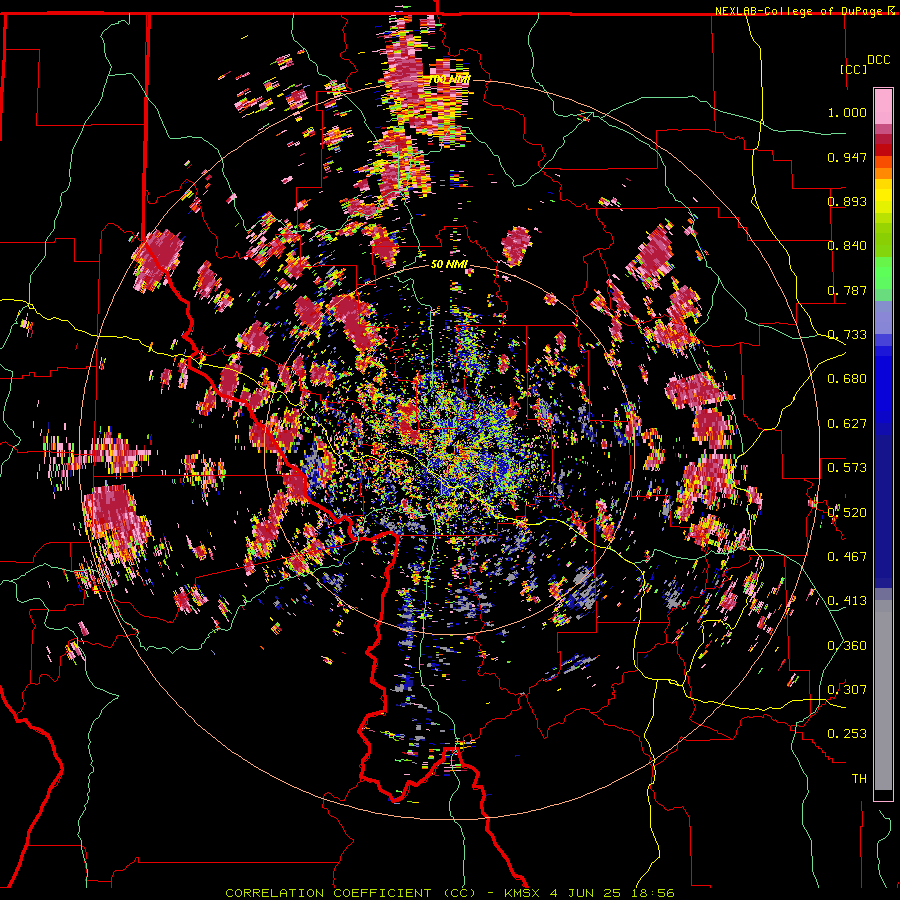The height and width of the screenshot is (900, 900).
Task: Select the 0.360 scale value
Action: click(847, 645)
